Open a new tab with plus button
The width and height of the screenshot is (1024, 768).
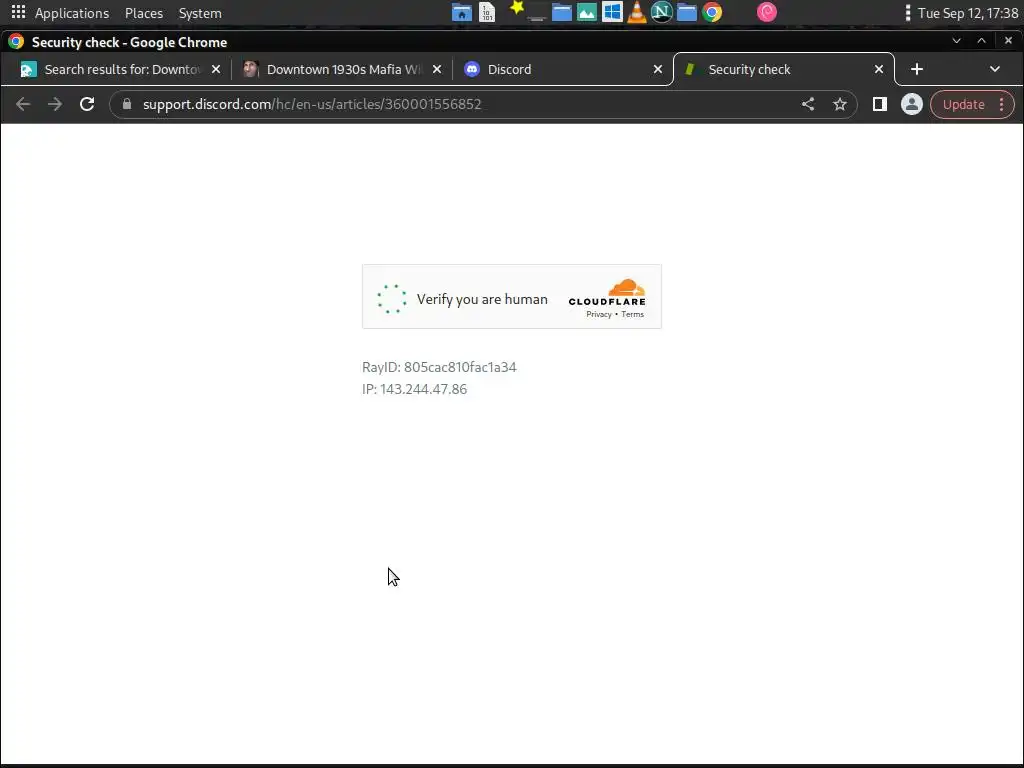click(917, 69)
